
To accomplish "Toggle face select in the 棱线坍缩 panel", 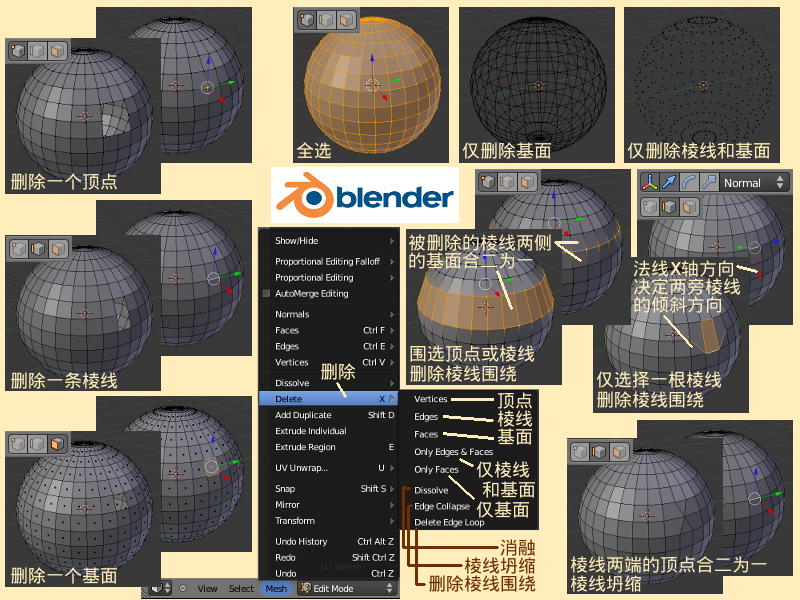I will click(x=619, y=452).
